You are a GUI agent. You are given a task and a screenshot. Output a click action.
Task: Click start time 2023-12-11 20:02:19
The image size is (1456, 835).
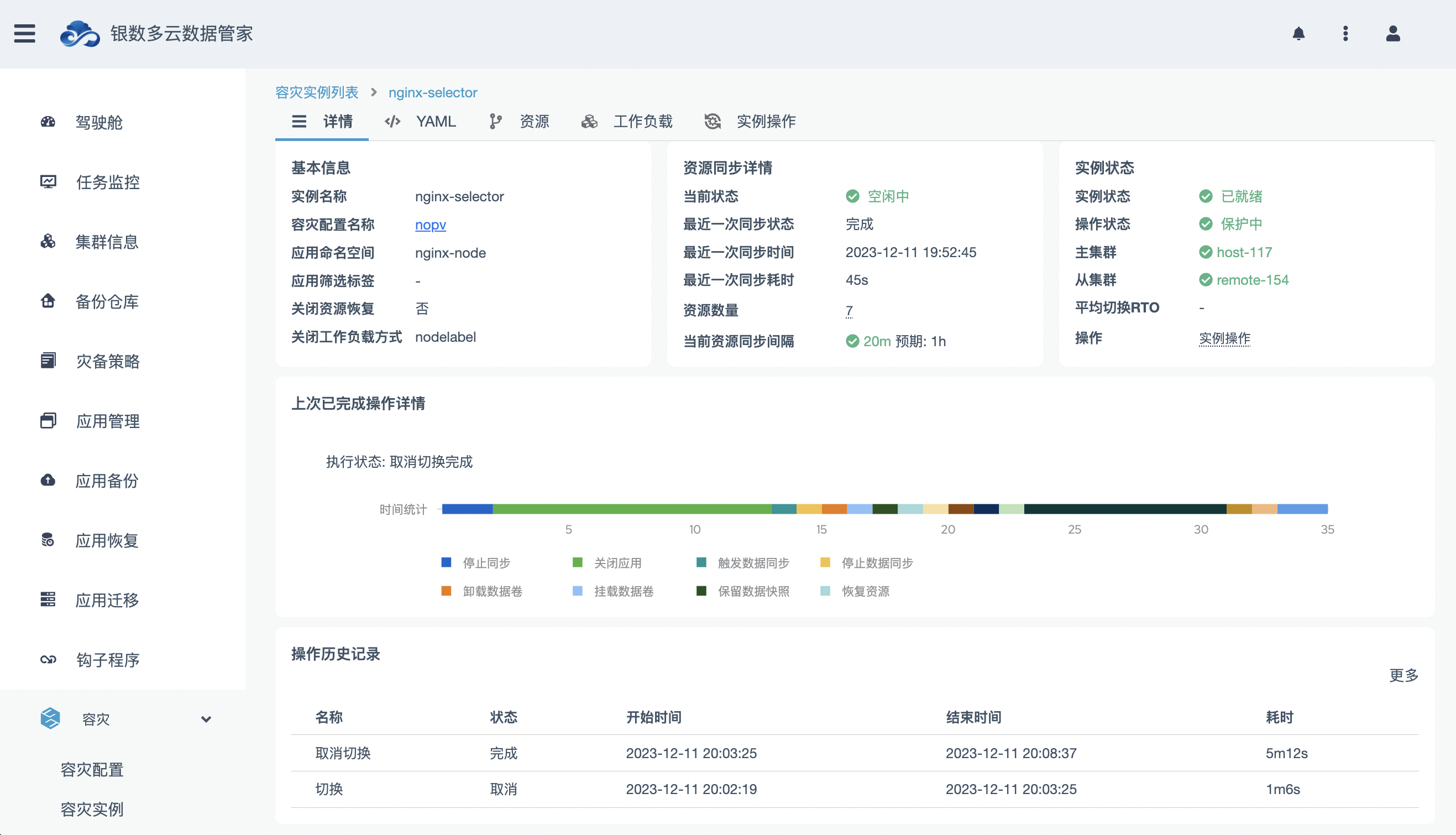point(692,789)
